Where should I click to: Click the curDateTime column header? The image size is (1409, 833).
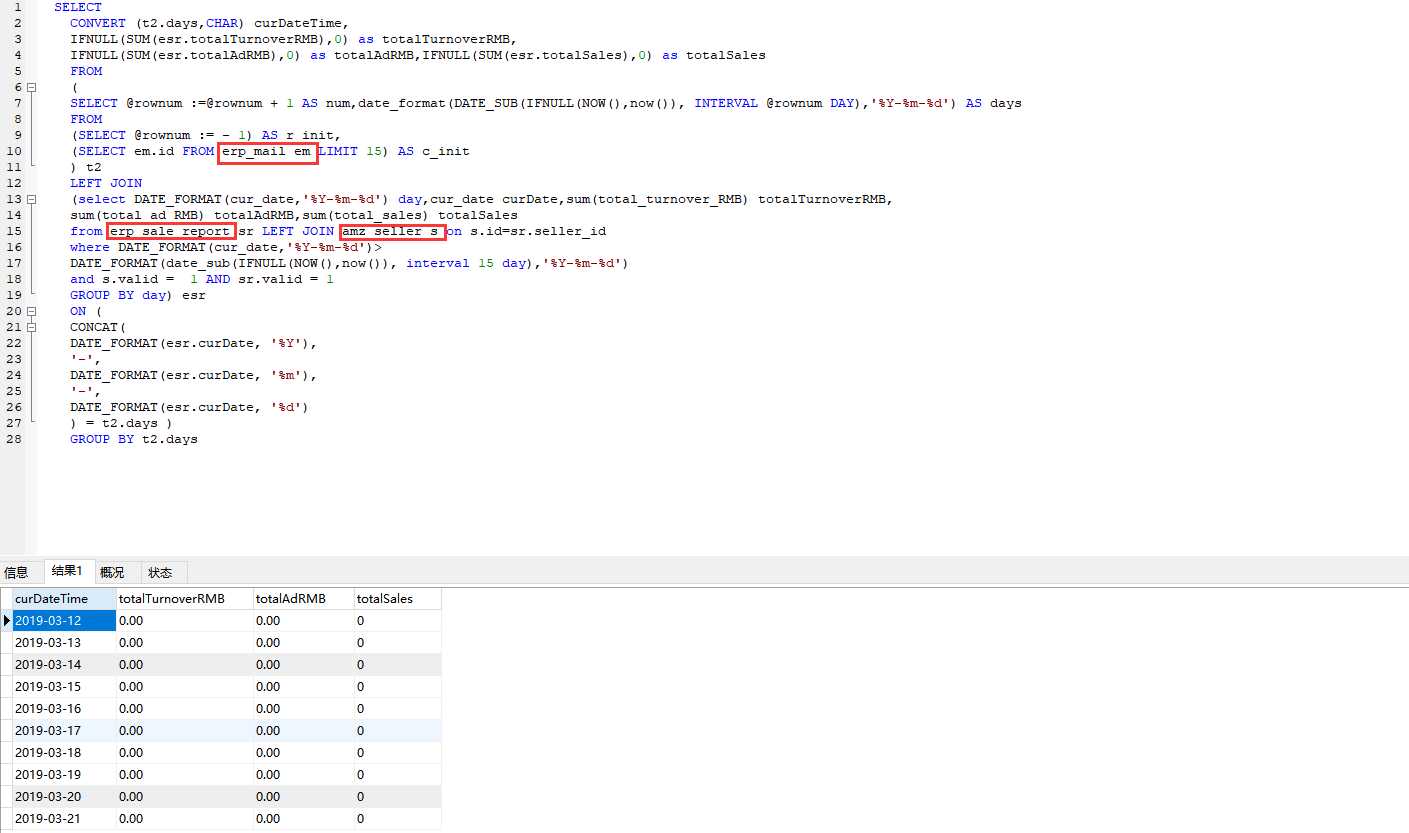64,599
